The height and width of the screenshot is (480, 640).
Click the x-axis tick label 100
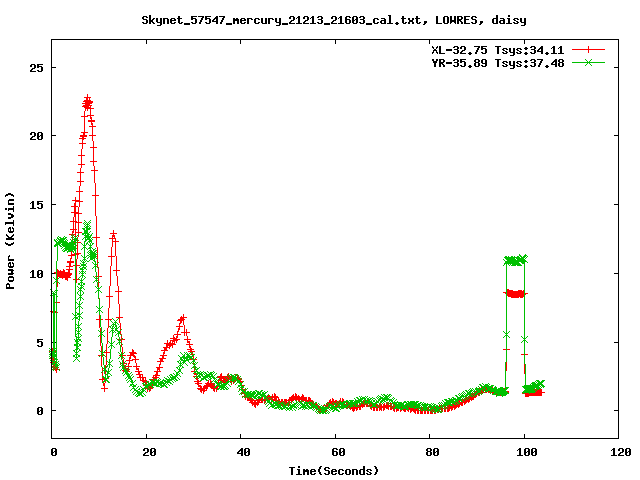coord(527,452)
